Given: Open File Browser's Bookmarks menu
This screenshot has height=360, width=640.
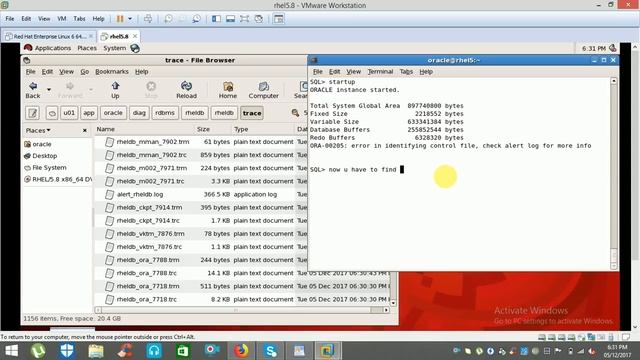Looking at the screenshot, I should click(112, 71).
